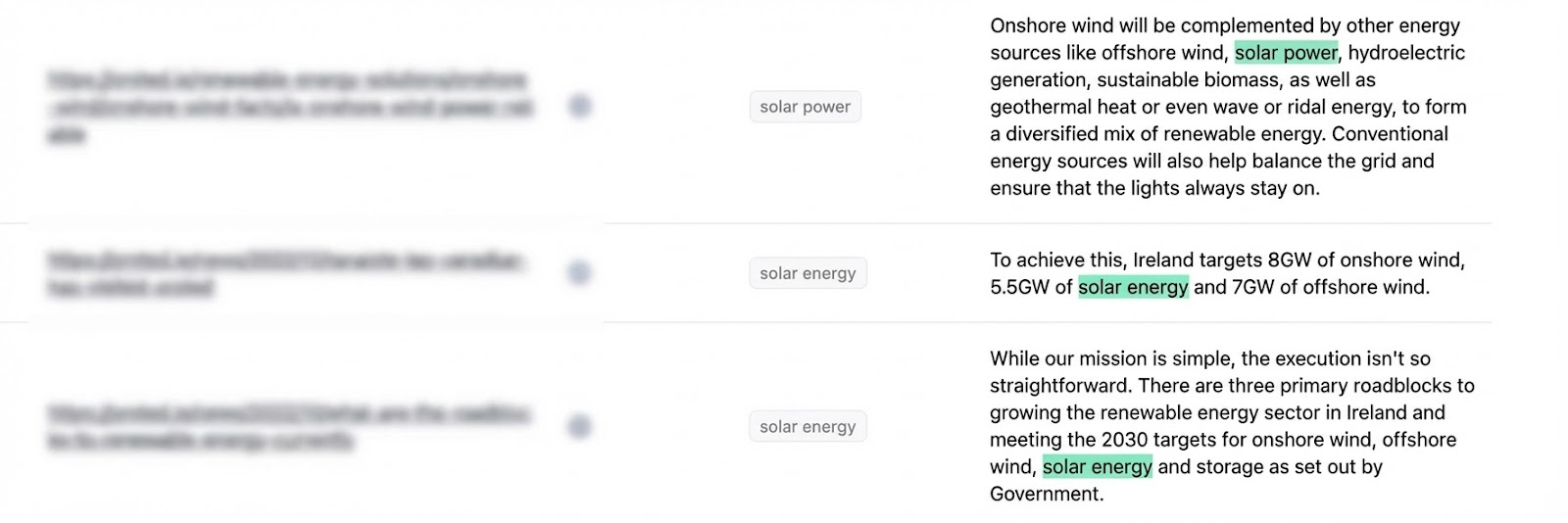This screenshot has height=523, width=1568.
Task: Click the circle icon in the bottom row
Action: click(580, 427)
